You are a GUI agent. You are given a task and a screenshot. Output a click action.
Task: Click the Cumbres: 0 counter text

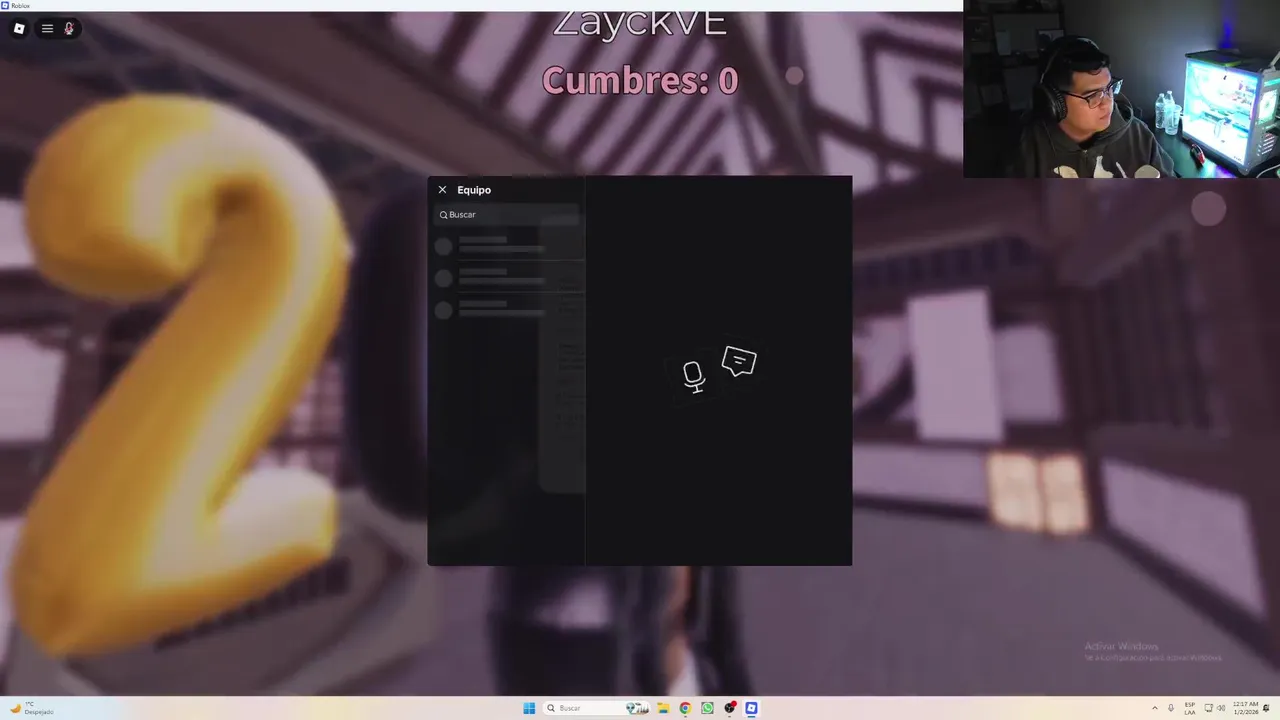pyautogui.click(x=640, y=80)
